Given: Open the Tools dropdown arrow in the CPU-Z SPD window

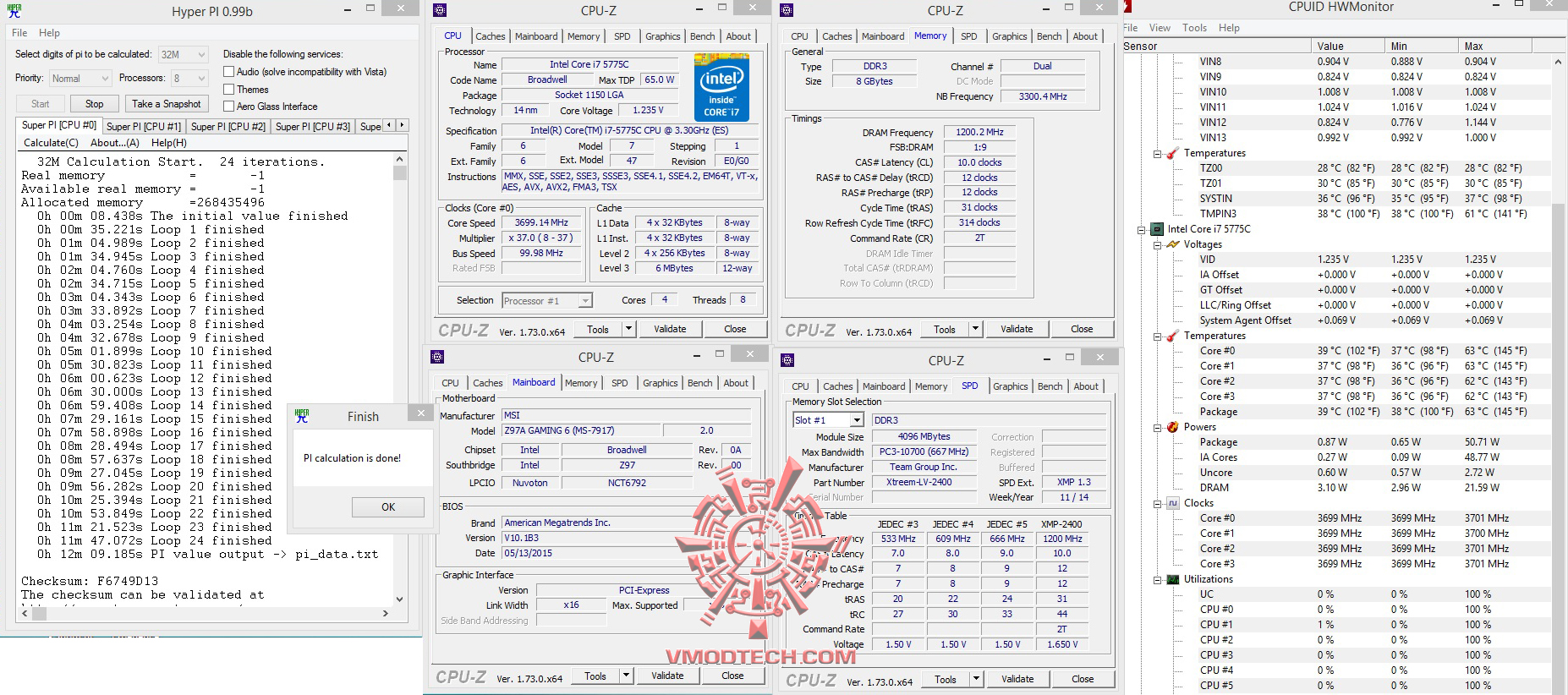Looking at the screenshot, I should click(976, 679).
